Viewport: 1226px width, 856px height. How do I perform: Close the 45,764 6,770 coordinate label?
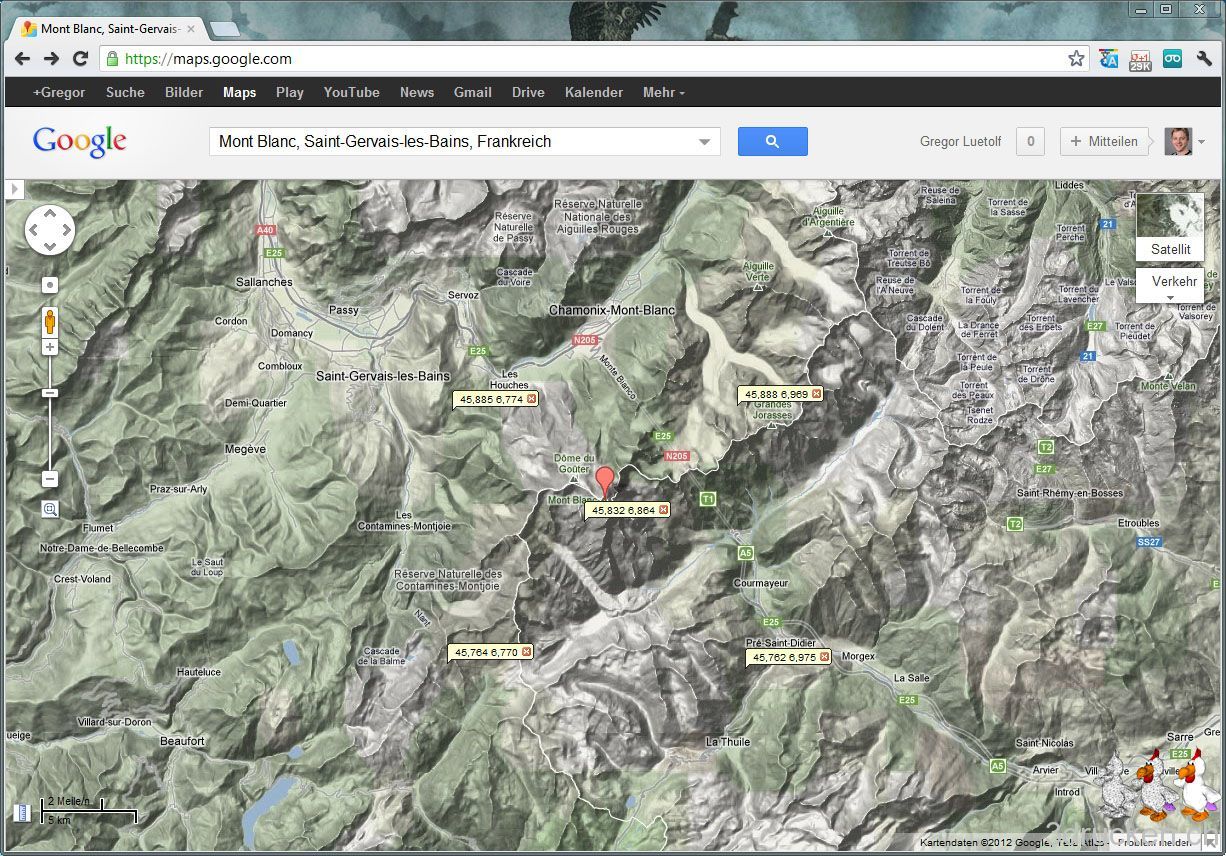(526, 652)
